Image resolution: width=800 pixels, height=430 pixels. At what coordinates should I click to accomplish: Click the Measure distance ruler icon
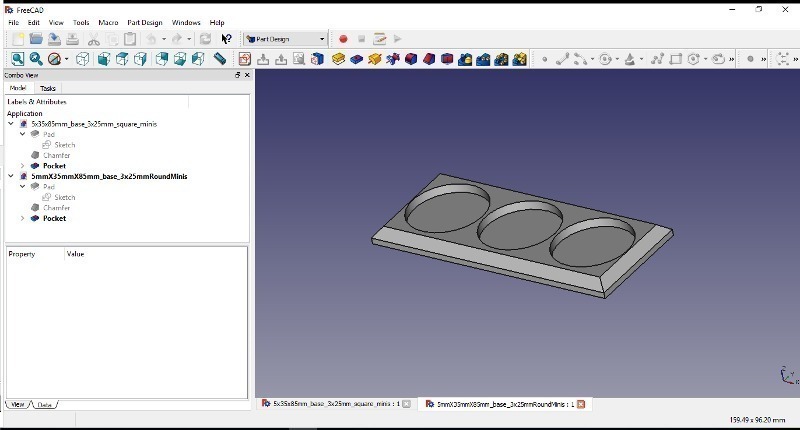[x=220, y=59]
